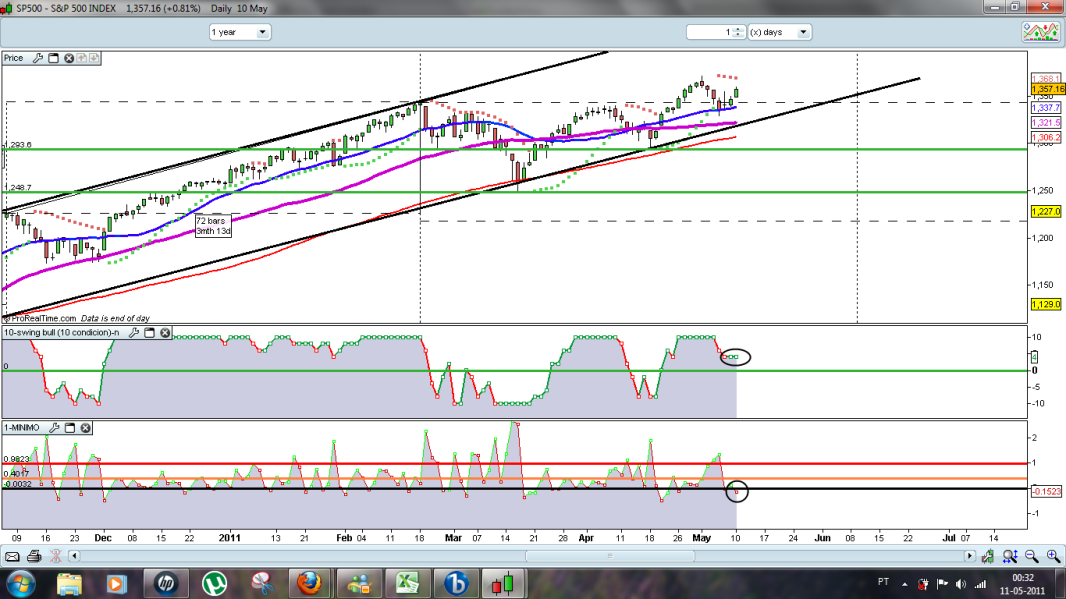The image size is (1066, 599).
Task: Open Price panel wrench settings
Action: coord(38,58)
